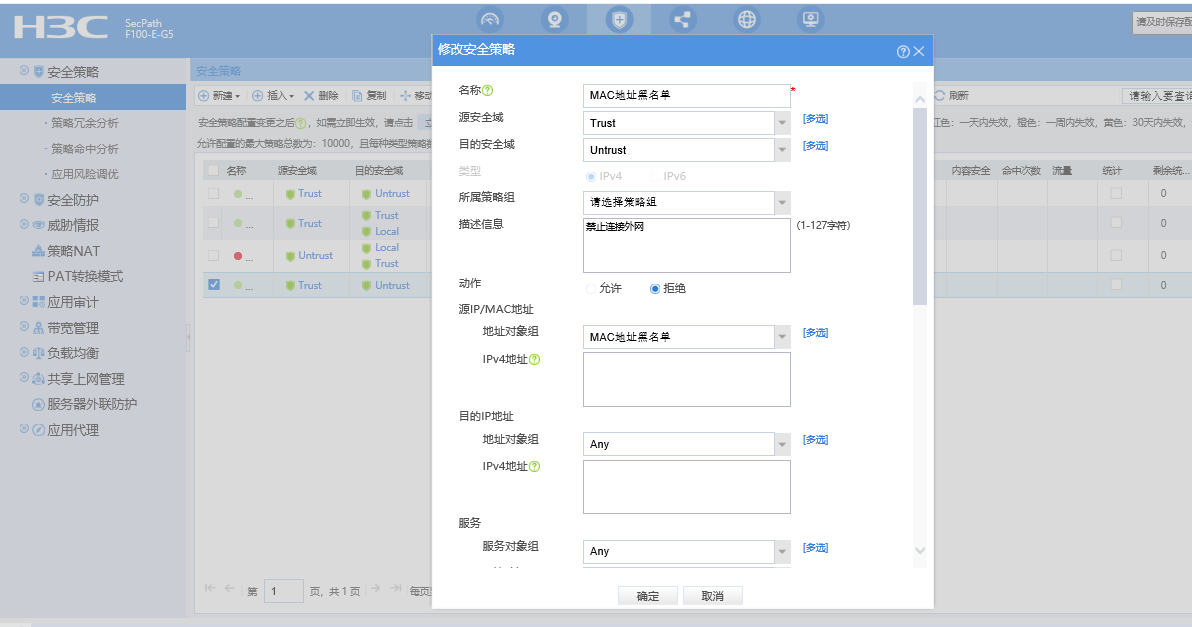Image resolution: width=1192 pixels, height=627 pixels.
Task: Click the 多选 link beside 服务对象组
Action: (x=816, y=547)
